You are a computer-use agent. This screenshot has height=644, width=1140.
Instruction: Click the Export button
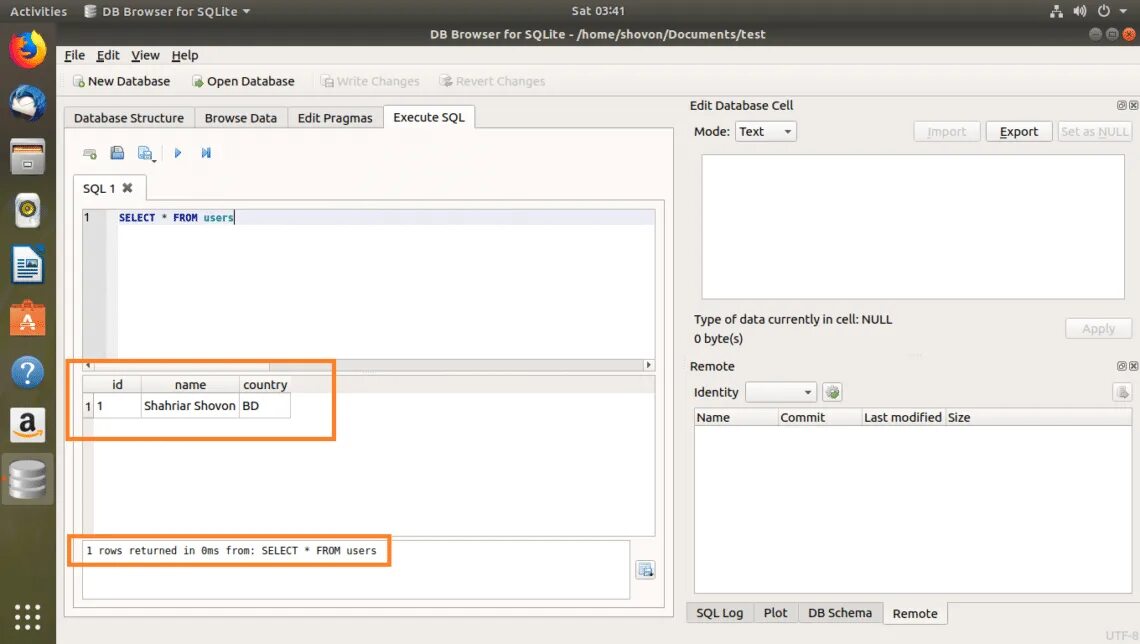tap(1019, 132)
